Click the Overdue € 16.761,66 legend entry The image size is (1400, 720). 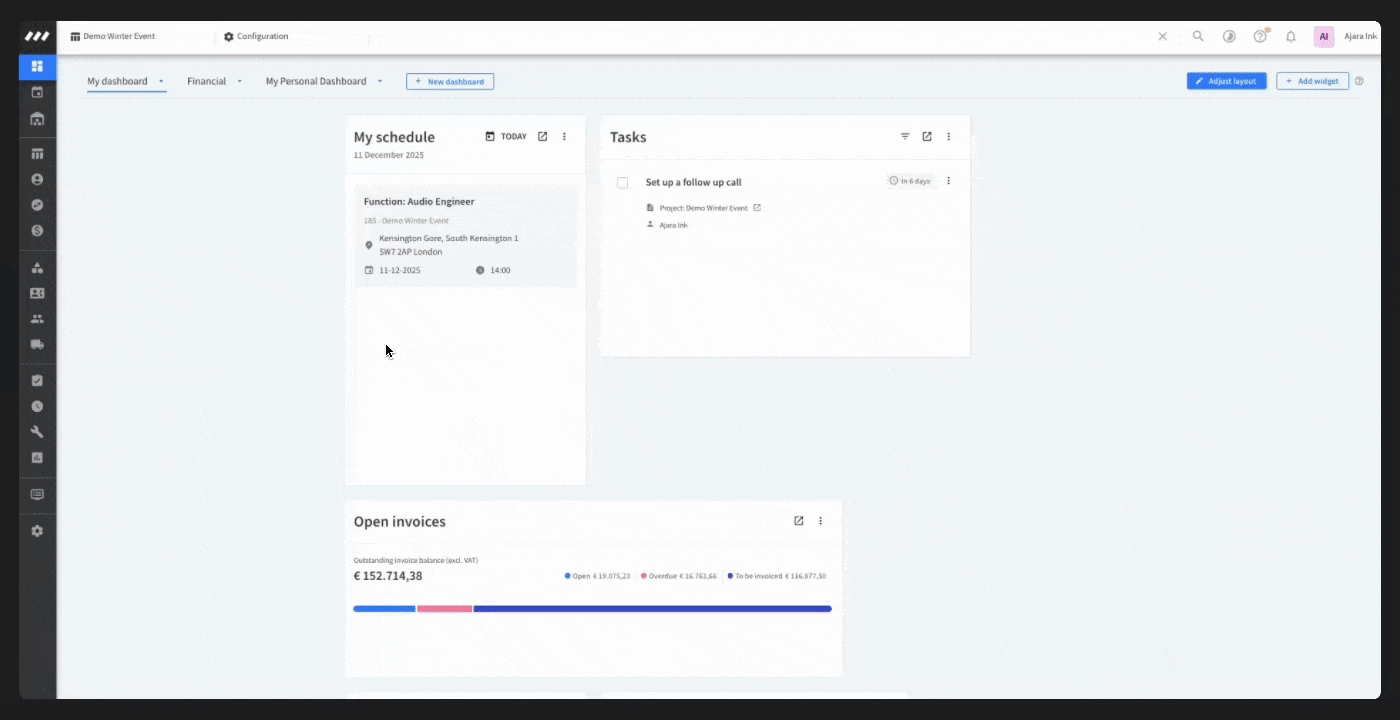click(678, 576)
